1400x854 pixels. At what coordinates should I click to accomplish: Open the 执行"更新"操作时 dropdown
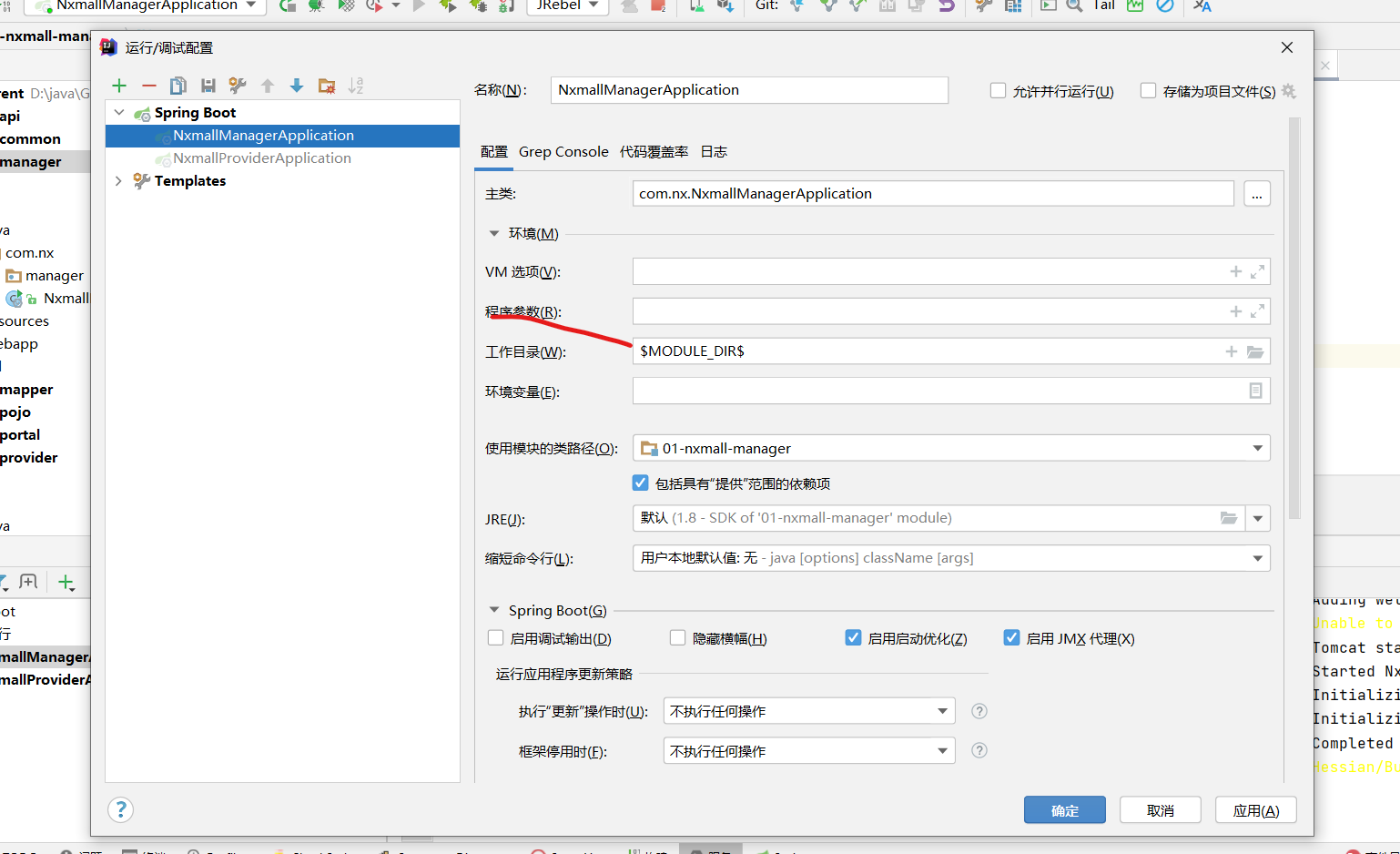coord(809,711)
